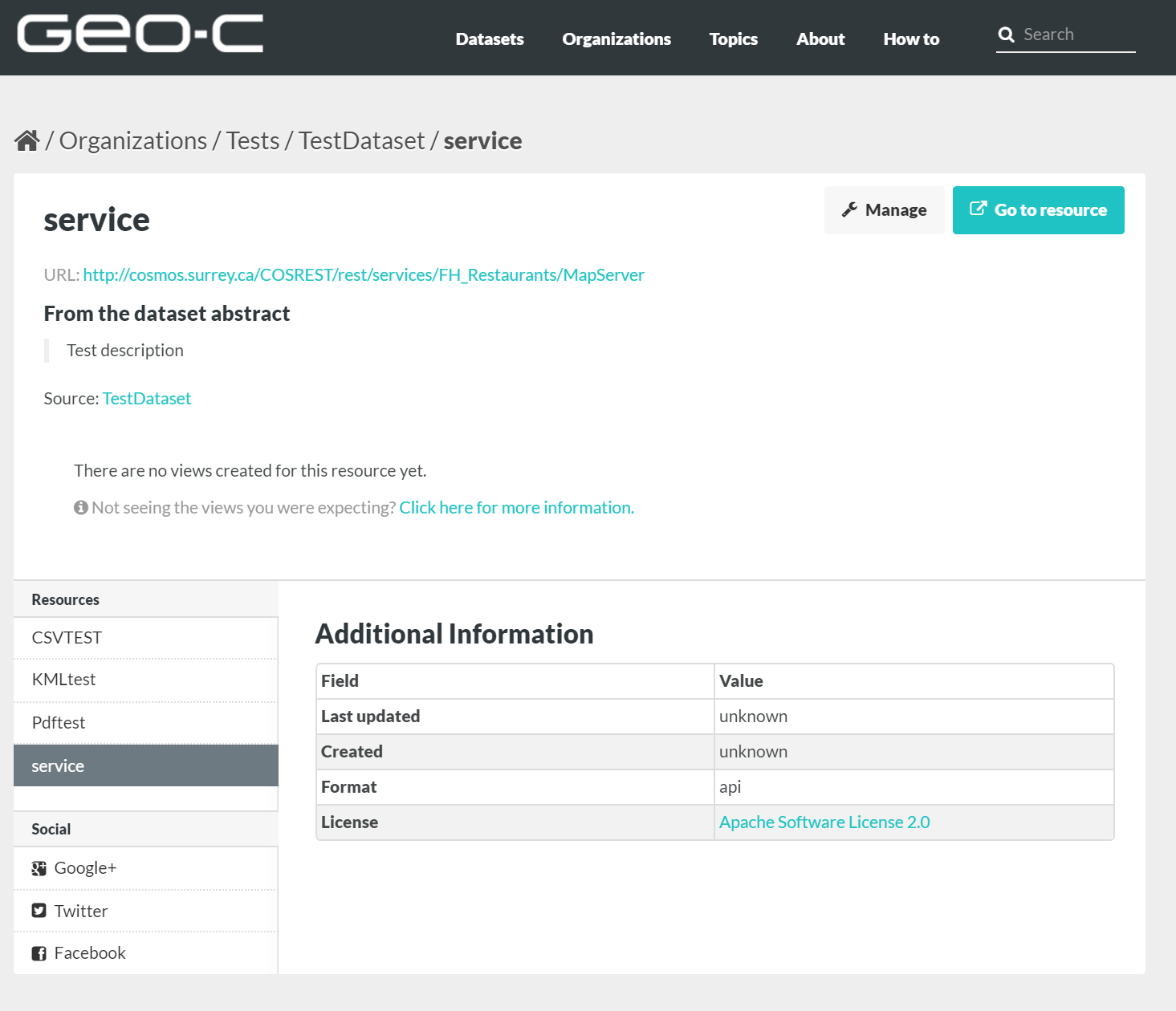This screenshot has width=1176, height=1011.
Task: Click the Manage button
Action: [x=884, y=210]
